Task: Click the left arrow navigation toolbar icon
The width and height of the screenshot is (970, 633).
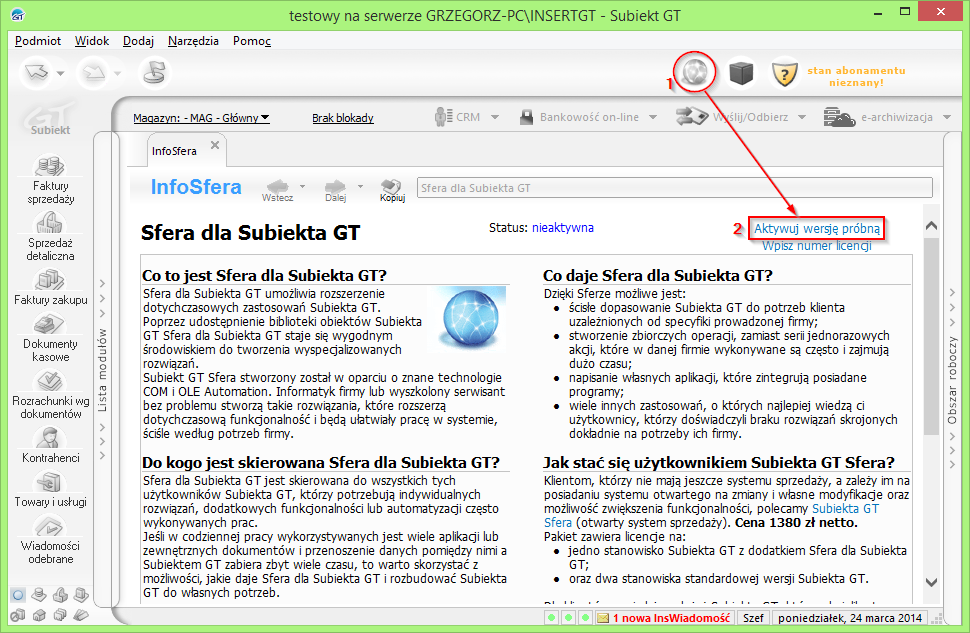Action: click(x=36, y=72)
